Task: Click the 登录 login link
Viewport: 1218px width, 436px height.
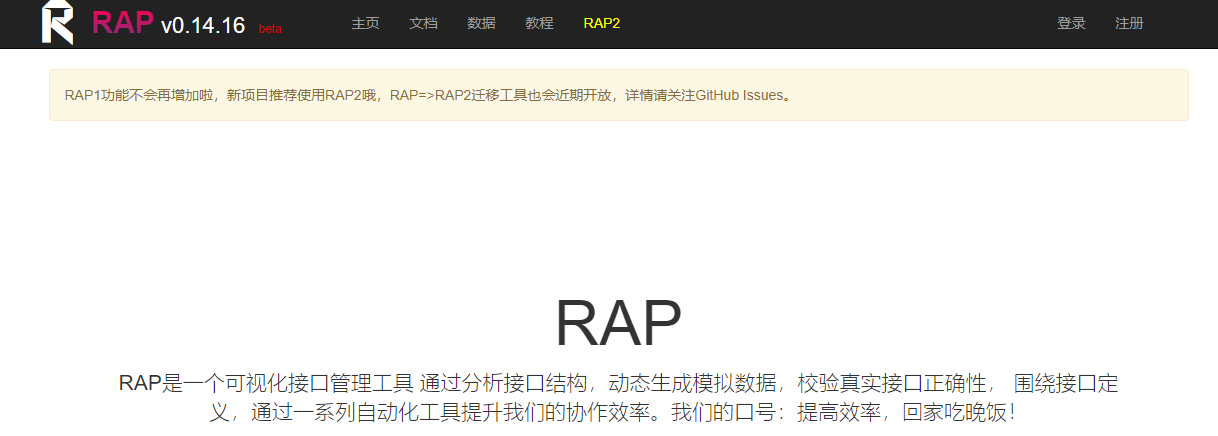Action: 1071,23
